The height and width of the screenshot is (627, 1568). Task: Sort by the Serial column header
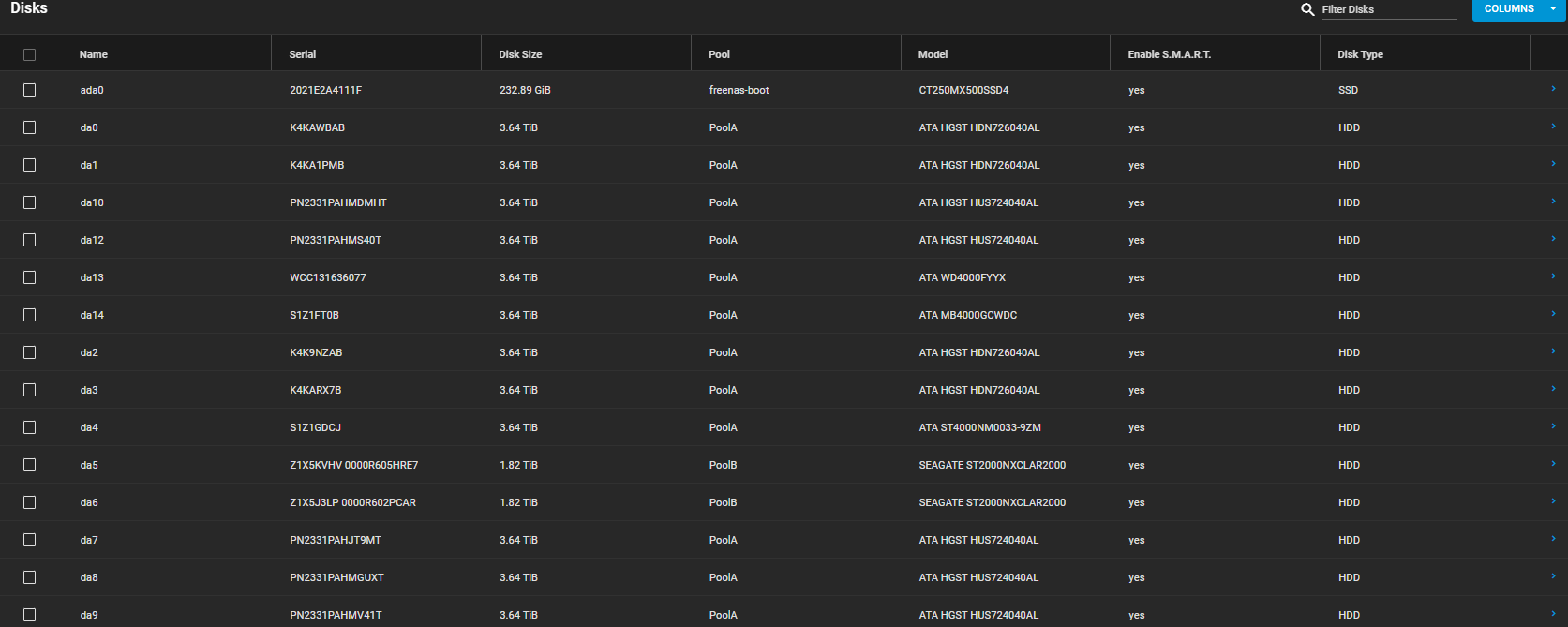pos(303,54)
